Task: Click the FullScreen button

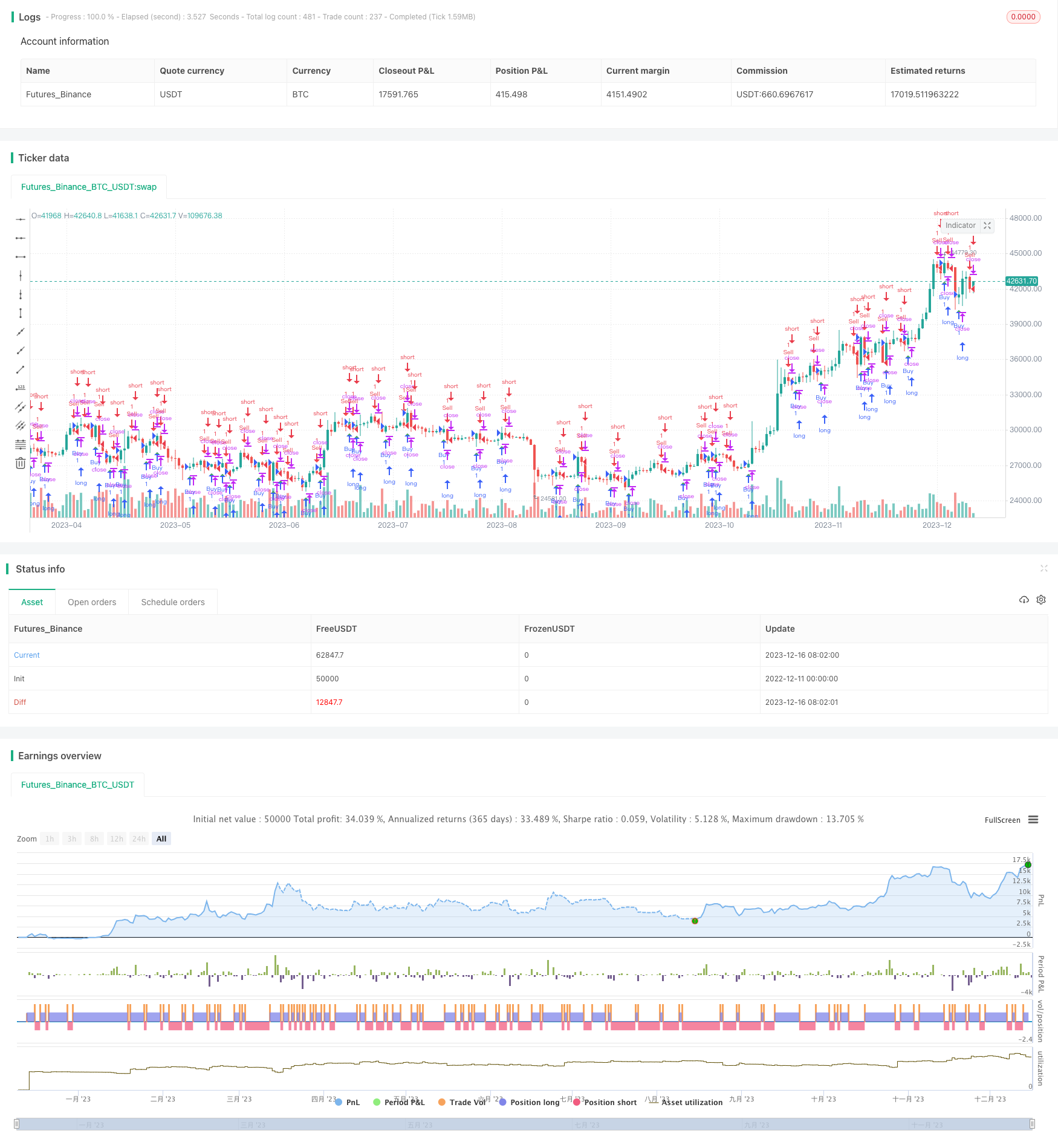Action: pyautogui.click(x=1002, y=820)
